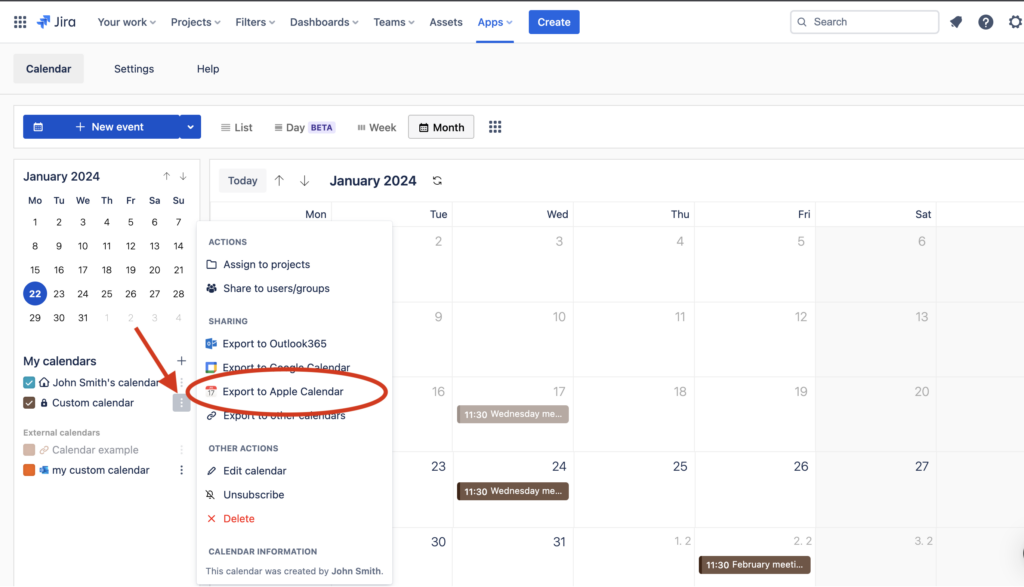Expand the Apps menu in the header
This screenshot has height=587, width=1024.
[495, 22]
